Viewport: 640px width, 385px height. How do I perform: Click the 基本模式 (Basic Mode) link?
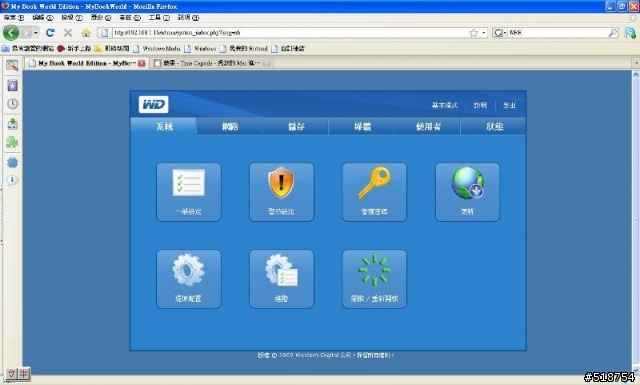click(x=445, y=105)
